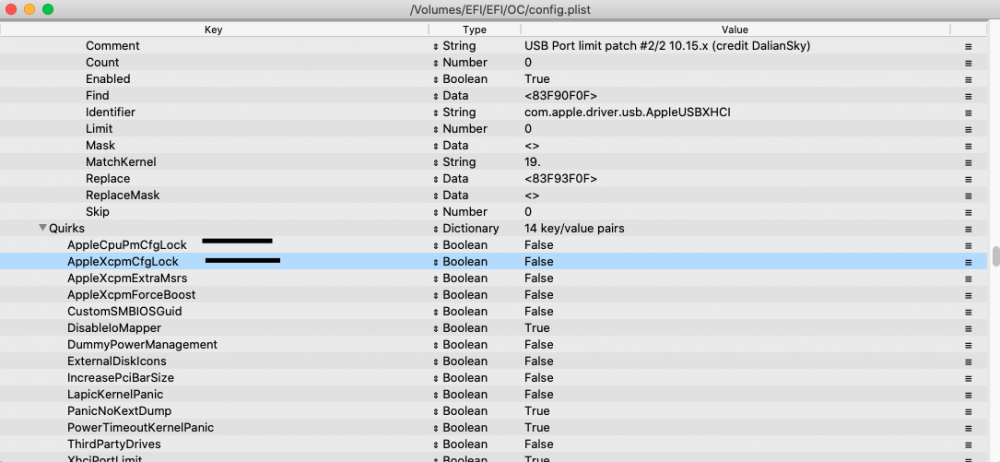Open row menu icon for DisableIoMapper row

(x=968, y=329)
